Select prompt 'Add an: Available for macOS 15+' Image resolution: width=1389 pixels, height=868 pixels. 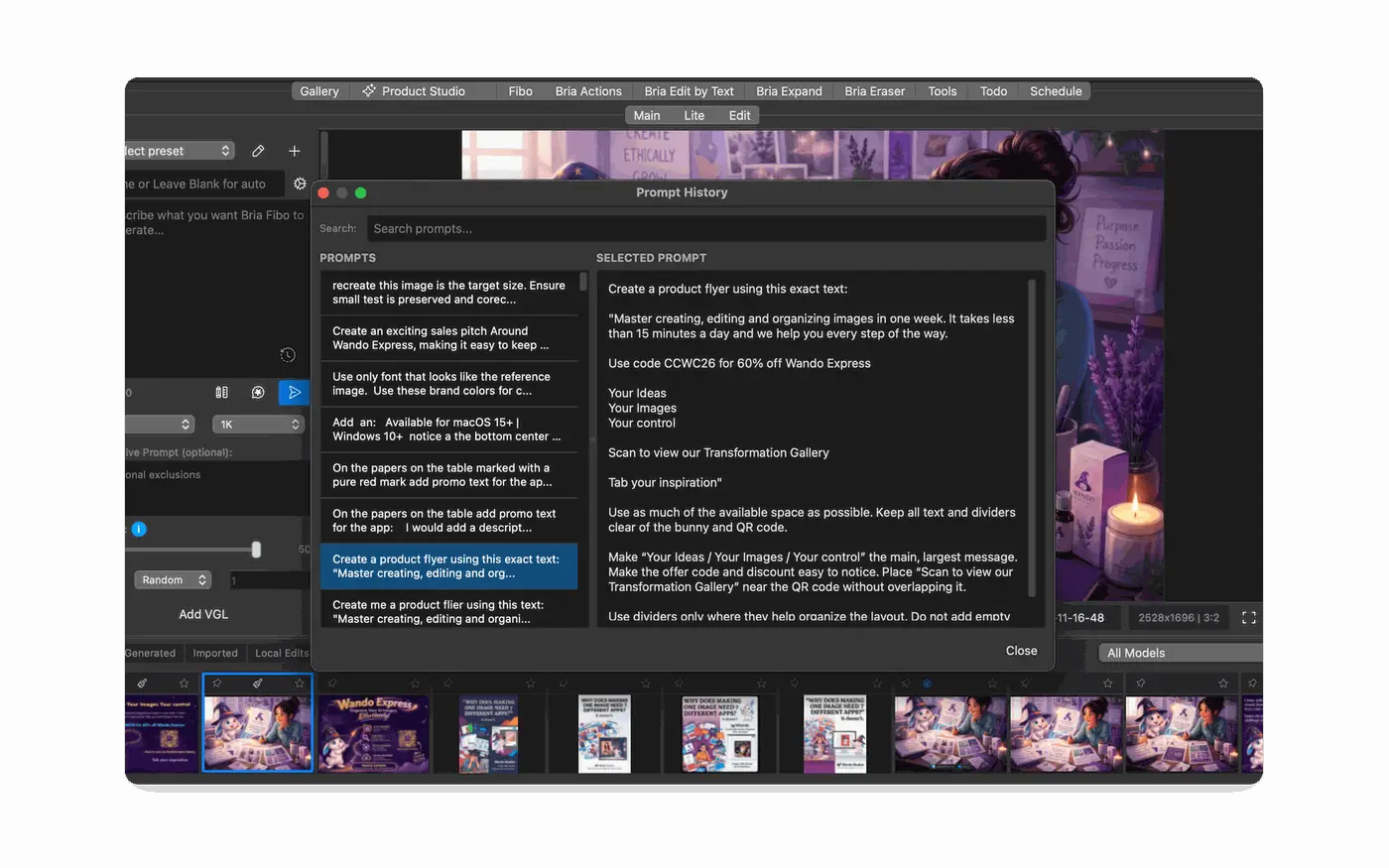tap(449, 430)
